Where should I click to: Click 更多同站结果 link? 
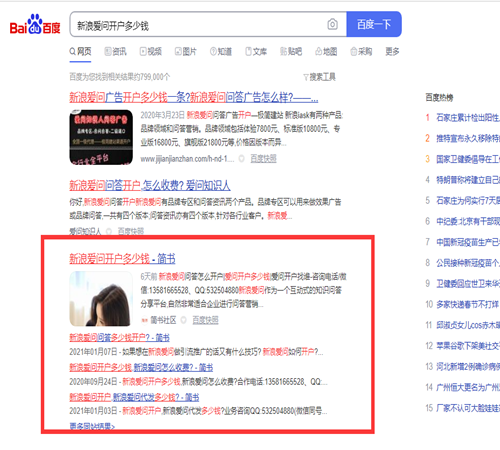pyautogui.click(x=92, y=426)
